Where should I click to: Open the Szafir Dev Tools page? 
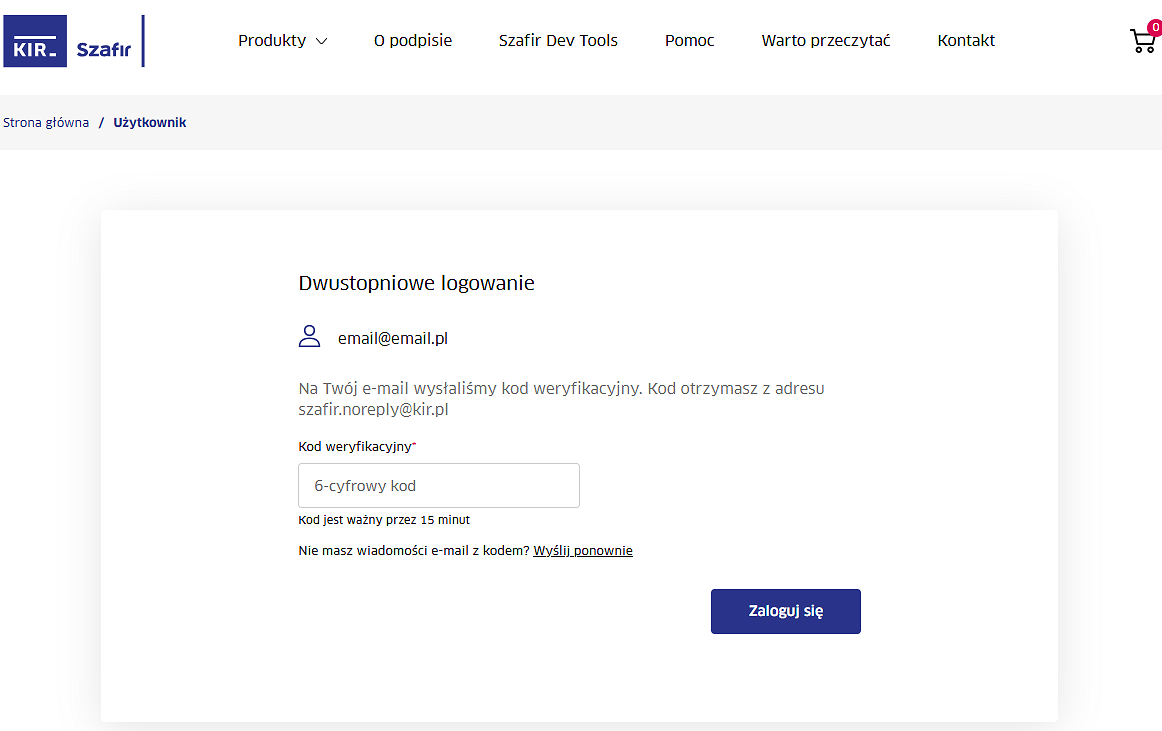tap(558, 41)
